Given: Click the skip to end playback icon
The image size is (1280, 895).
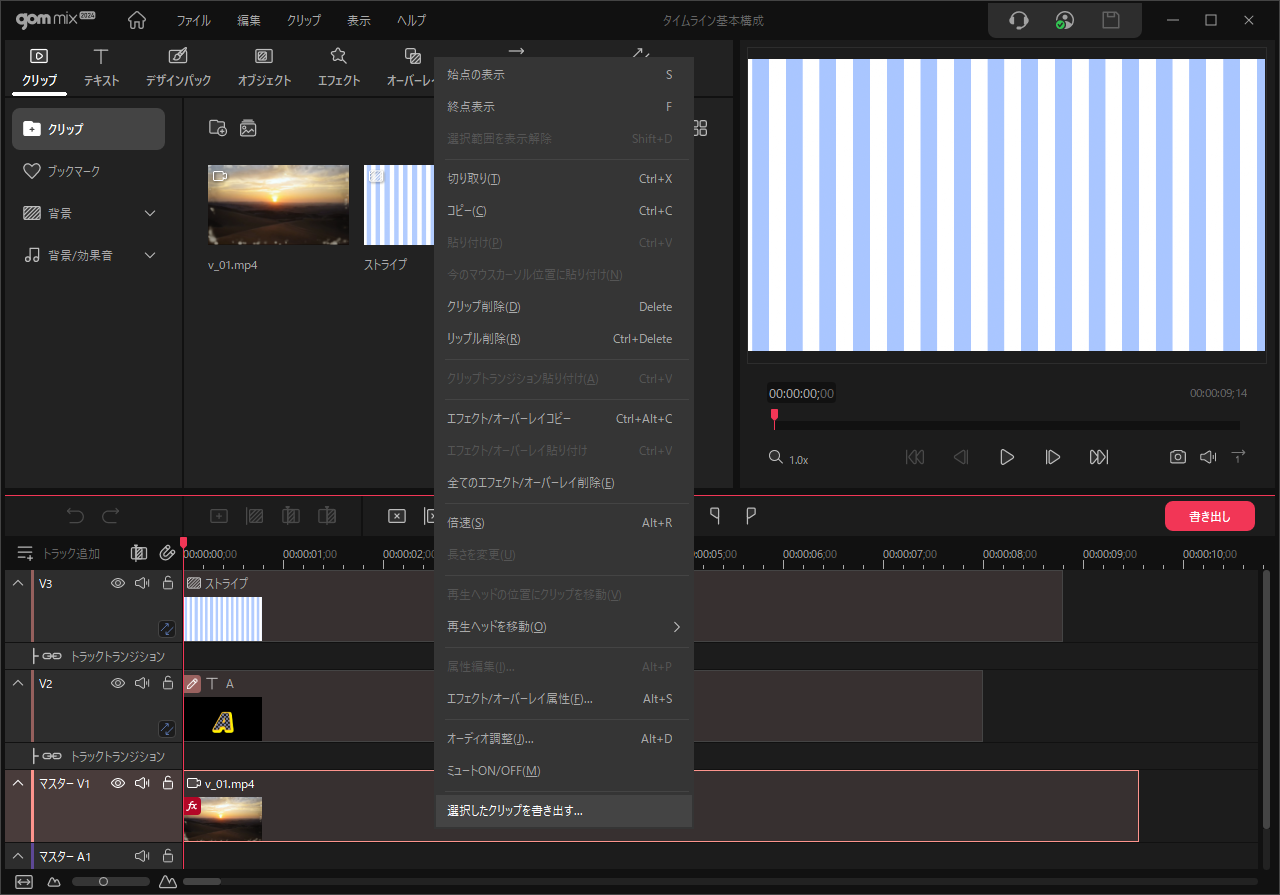Looking at the screenshot, I should point(1099,457).
